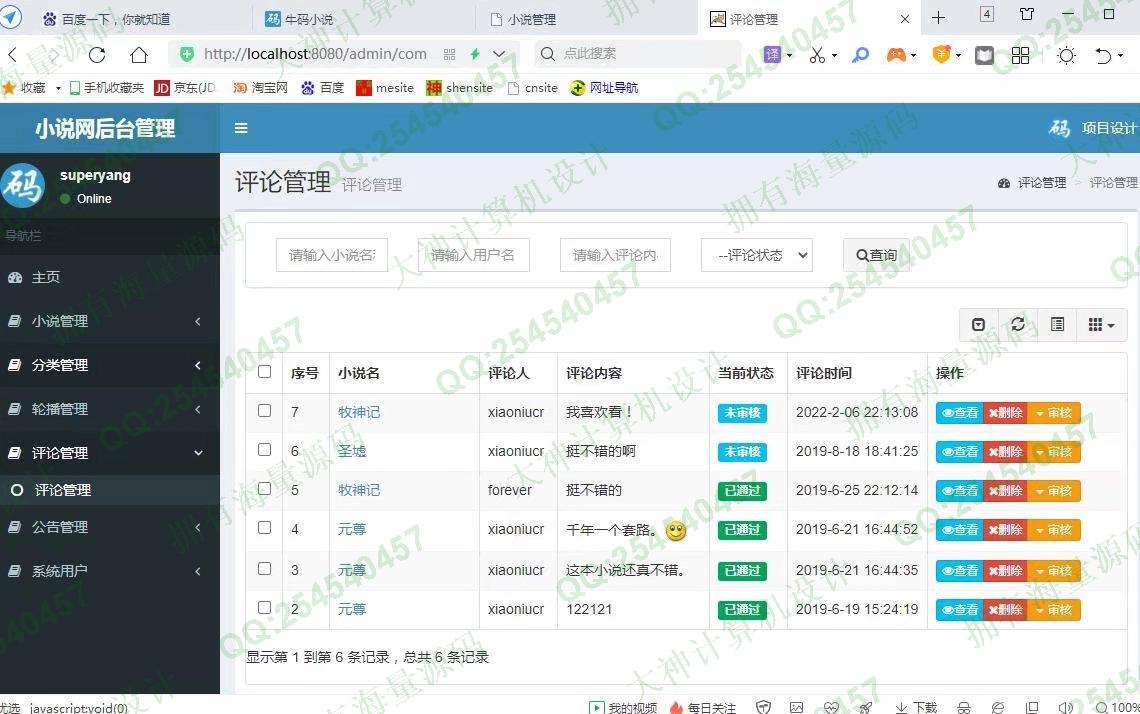Toggle the sidebar hamburger menu icon

click(241, 128)
